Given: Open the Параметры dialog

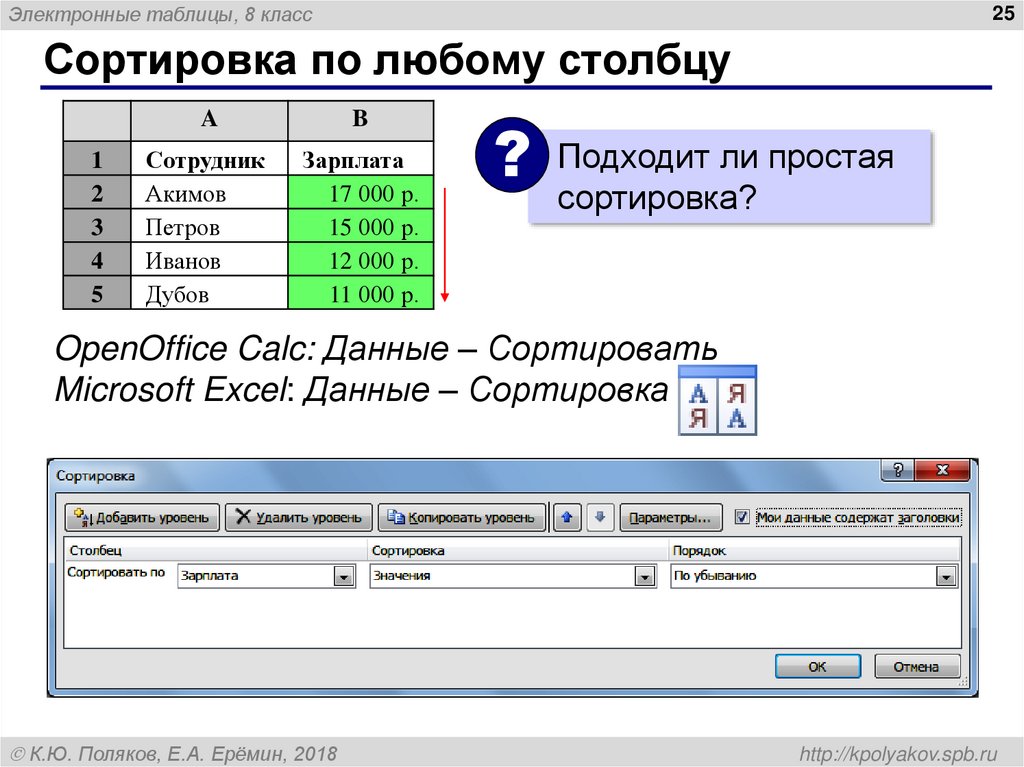Looking at the screenshot, I should pos(672,518).
